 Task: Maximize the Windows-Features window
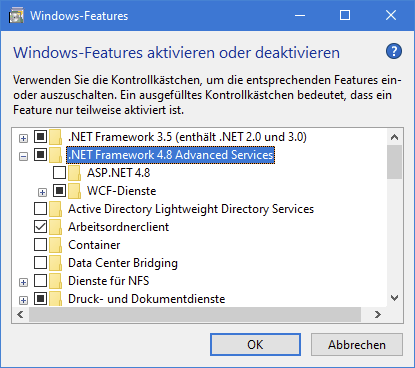[x=345, y=15]
